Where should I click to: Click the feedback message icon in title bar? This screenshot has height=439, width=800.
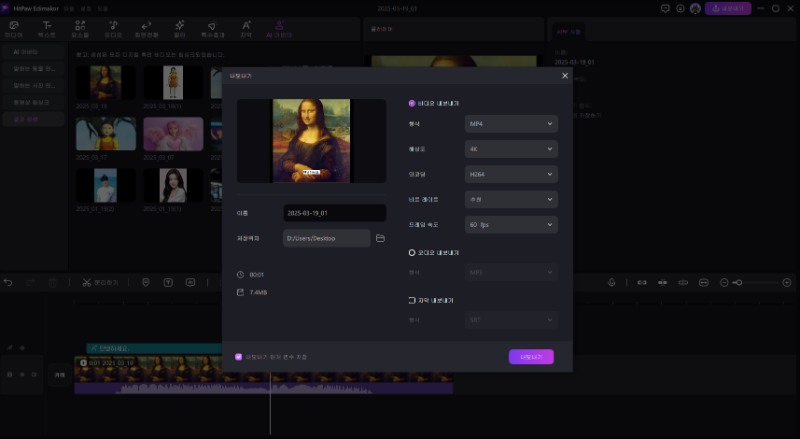pyautogui.click(x=666, y=8)
